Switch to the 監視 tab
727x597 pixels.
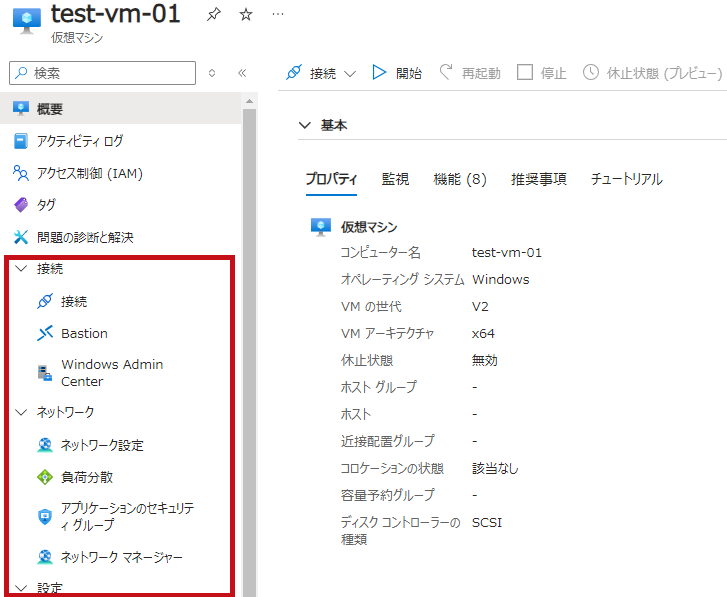(395, 179)
